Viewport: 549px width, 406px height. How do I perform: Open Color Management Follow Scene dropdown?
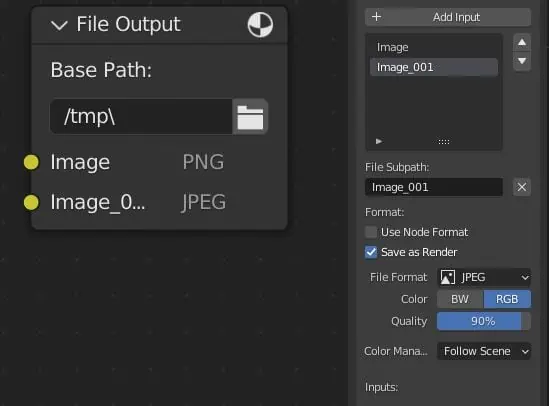(484, 351)
